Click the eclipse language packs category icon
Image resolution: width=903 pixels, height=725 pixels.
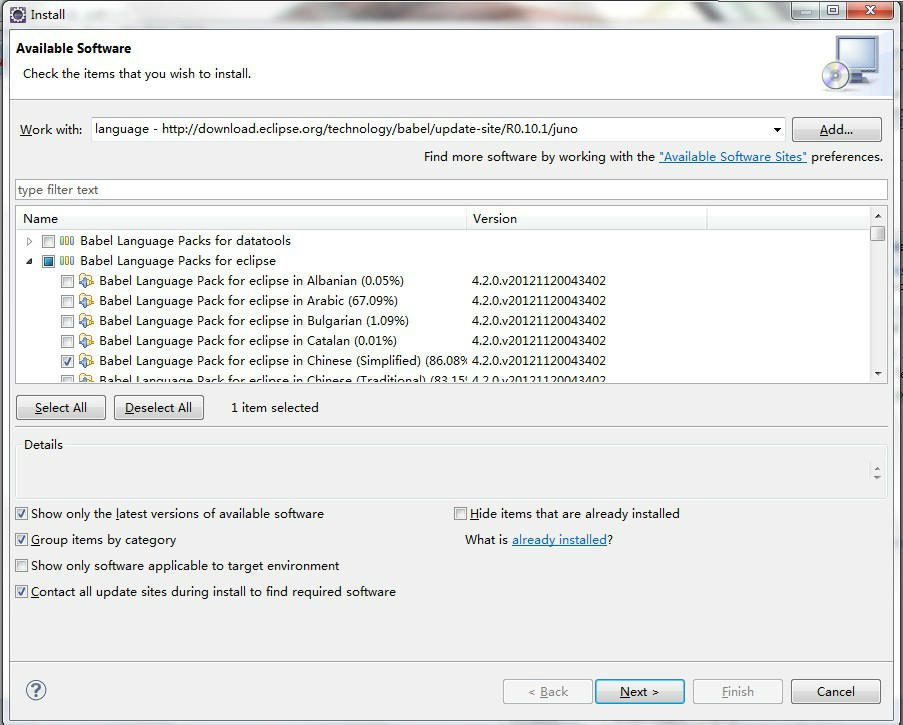tap(67, 261)
